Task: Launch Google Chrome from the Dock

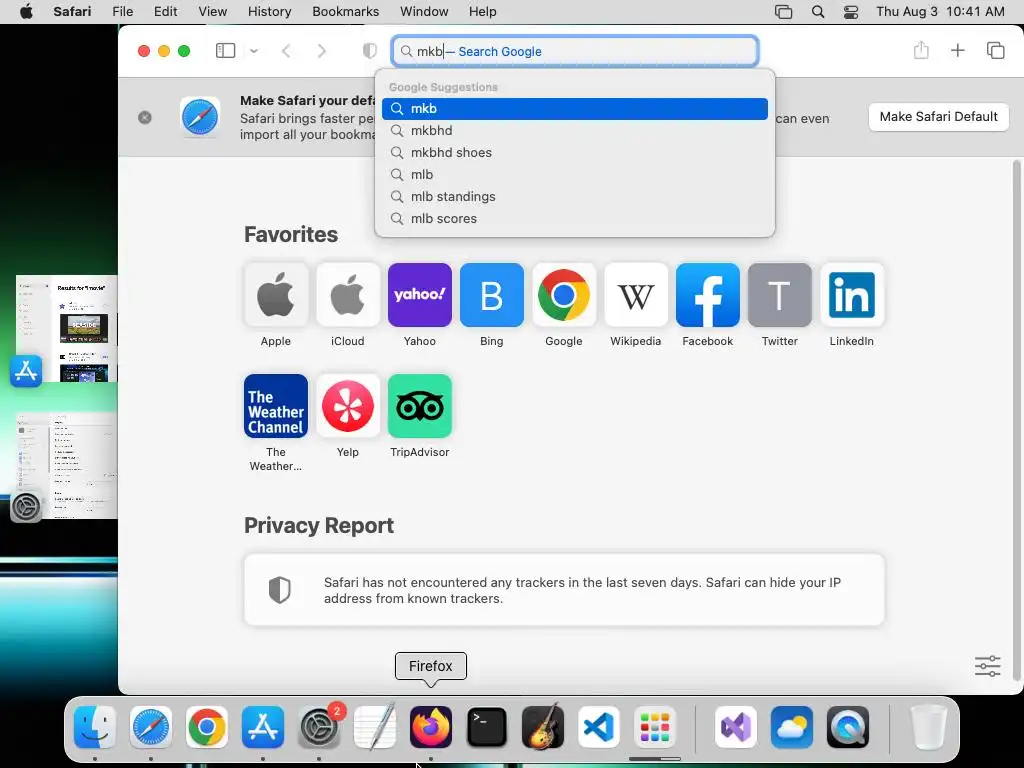Action: click(206, 727)
